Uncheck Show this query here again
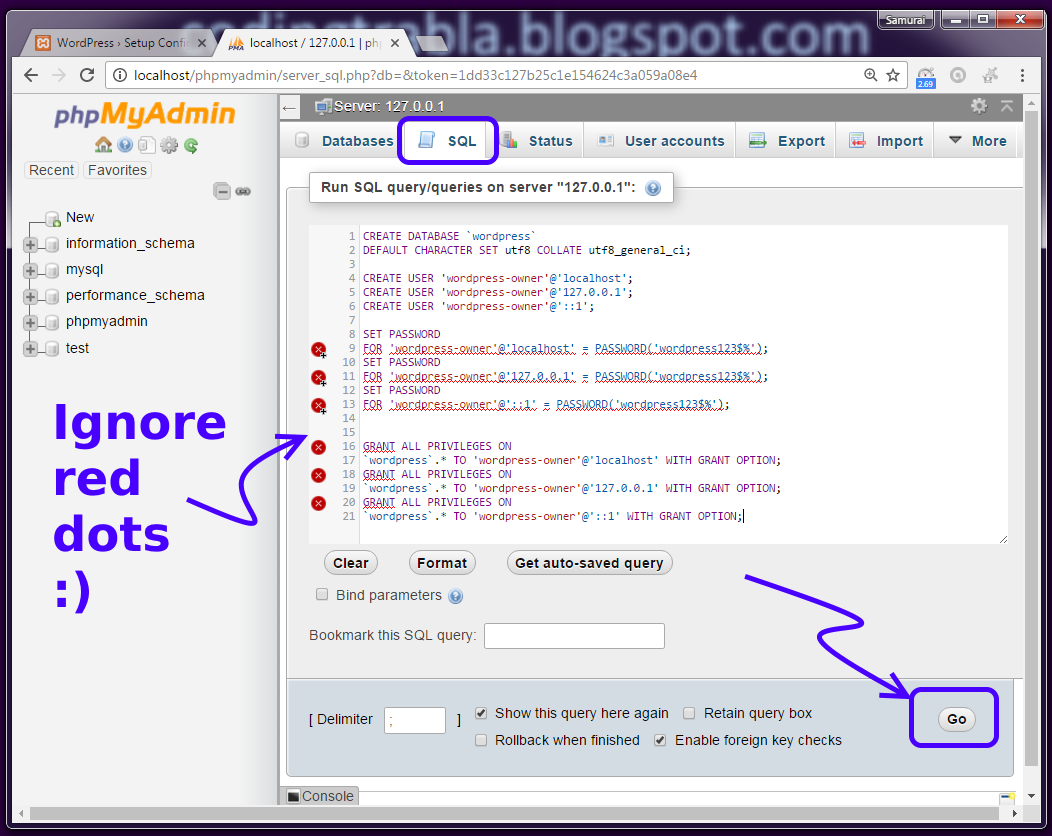The height and width of the screenshot is (836, 1052). (481, 714)
